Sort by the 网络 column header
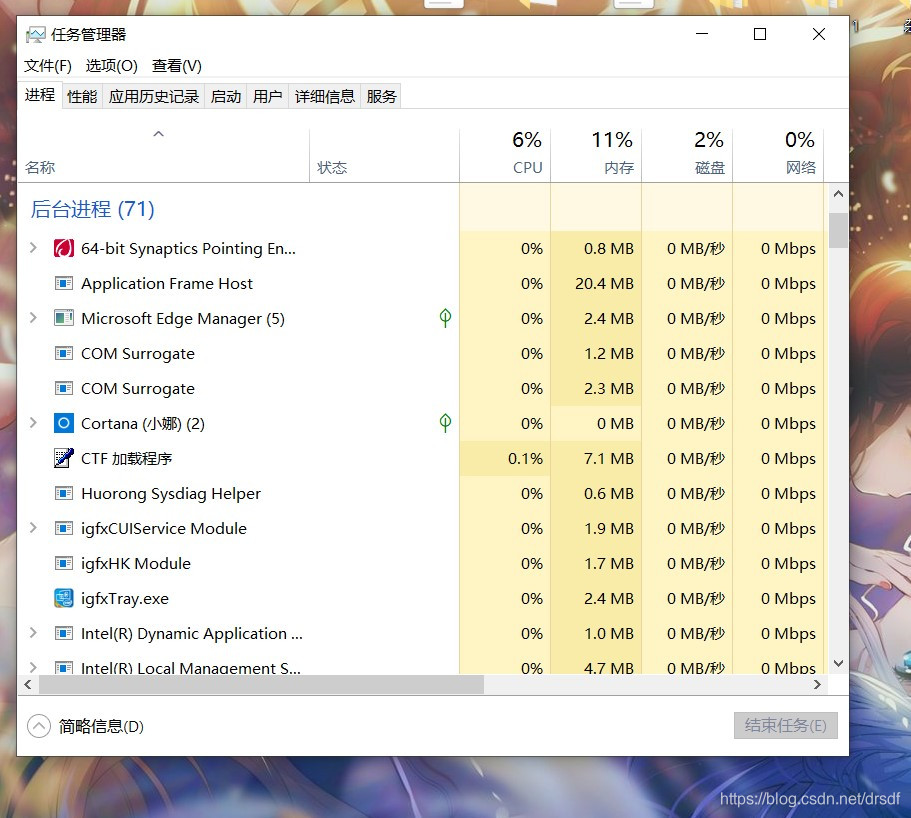911x818 pixels. 779,155
